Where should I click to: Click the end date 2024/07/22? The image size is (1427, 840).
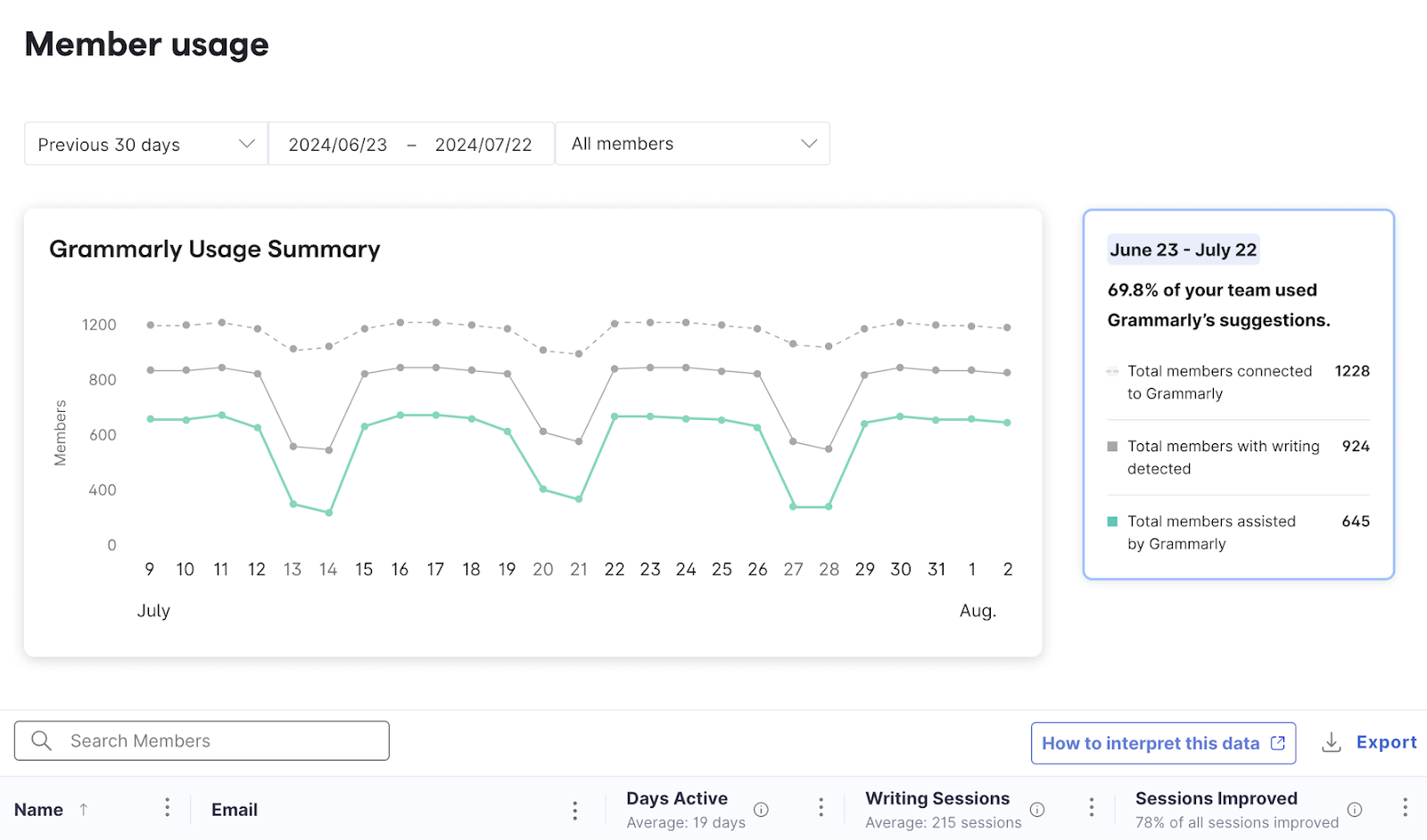tap(483, 144)
